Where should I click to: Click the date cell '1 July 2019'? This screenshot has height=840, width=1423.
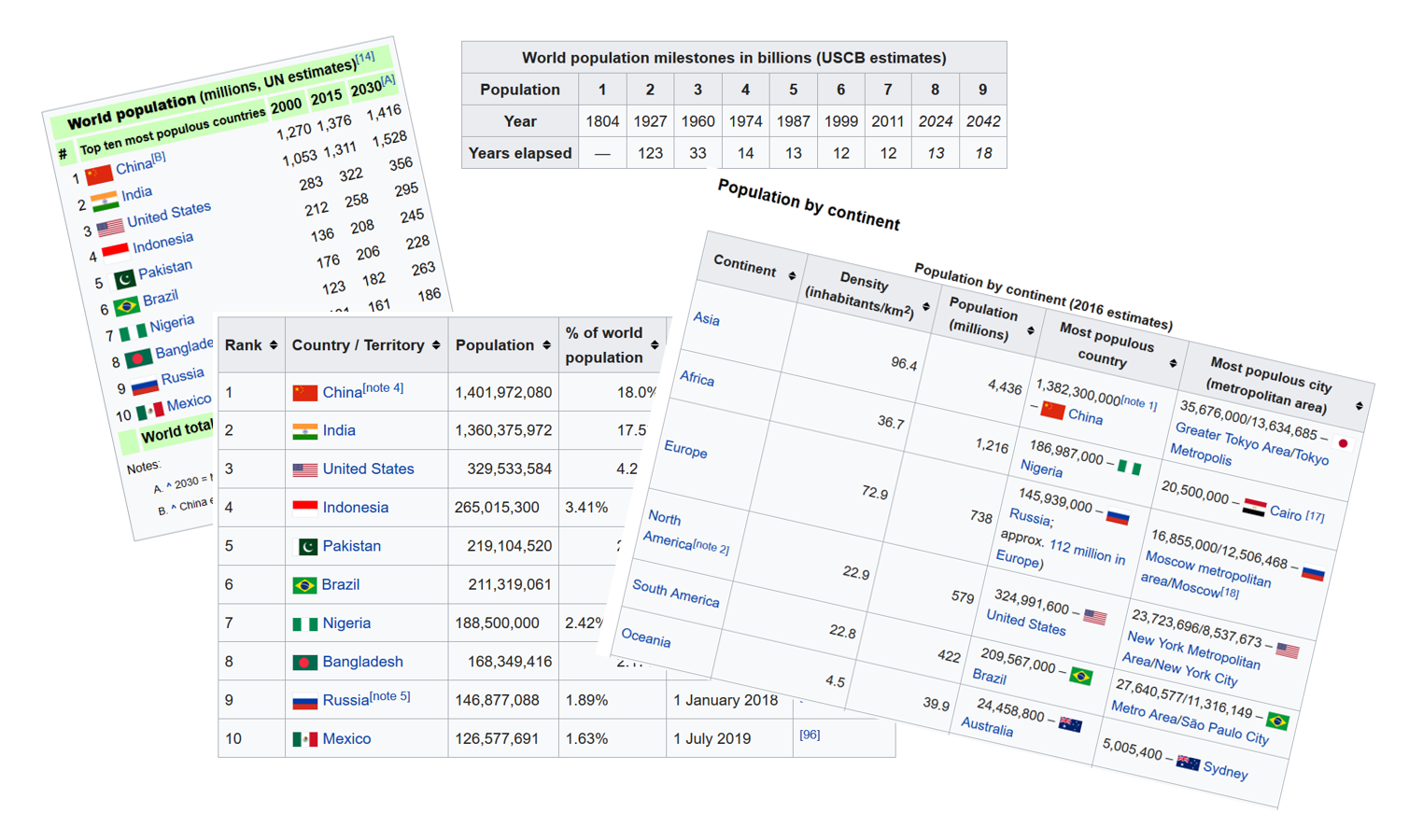[711, 739]
